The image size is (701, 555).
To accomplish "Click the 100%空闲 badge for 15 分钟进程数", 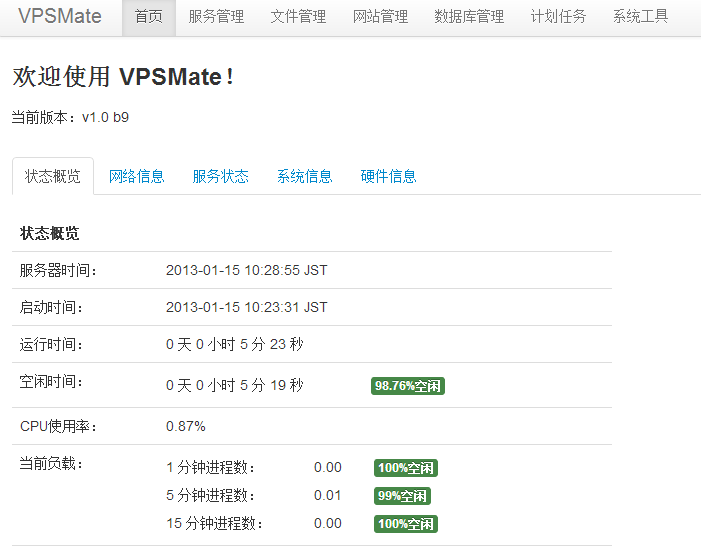I will (x=406, y=524).
